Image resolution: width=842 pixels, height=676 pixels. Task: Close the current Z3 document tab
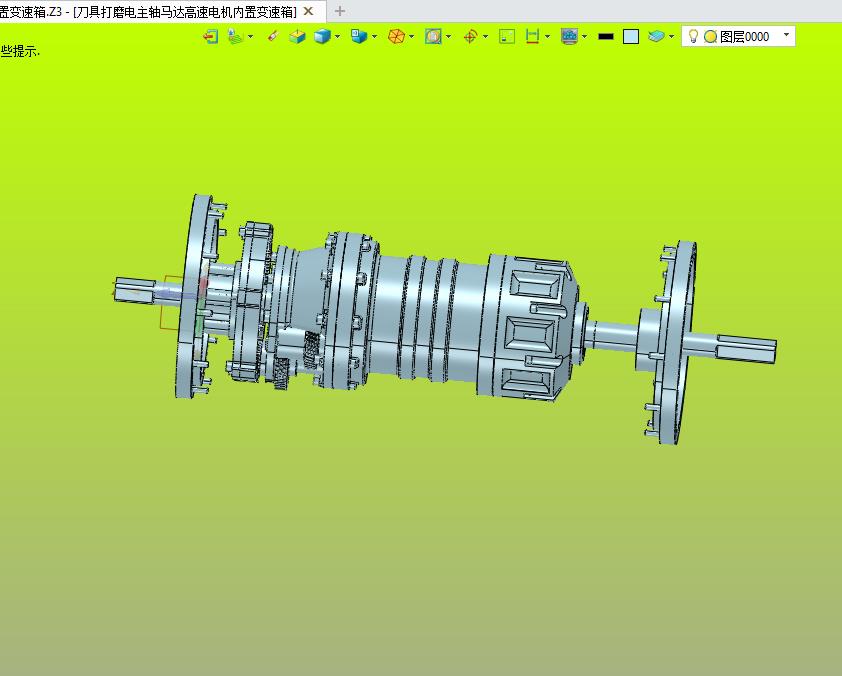point(308,11)
